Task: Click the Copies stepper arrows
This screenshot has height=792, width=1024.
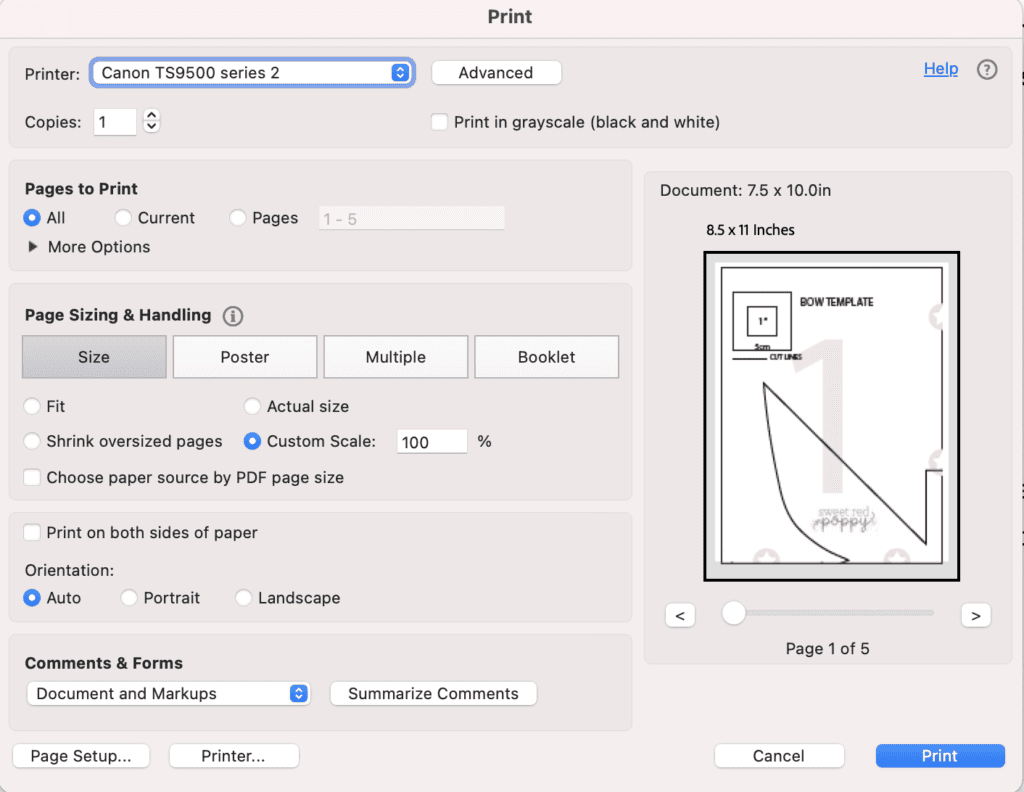Action: point(151,122)
